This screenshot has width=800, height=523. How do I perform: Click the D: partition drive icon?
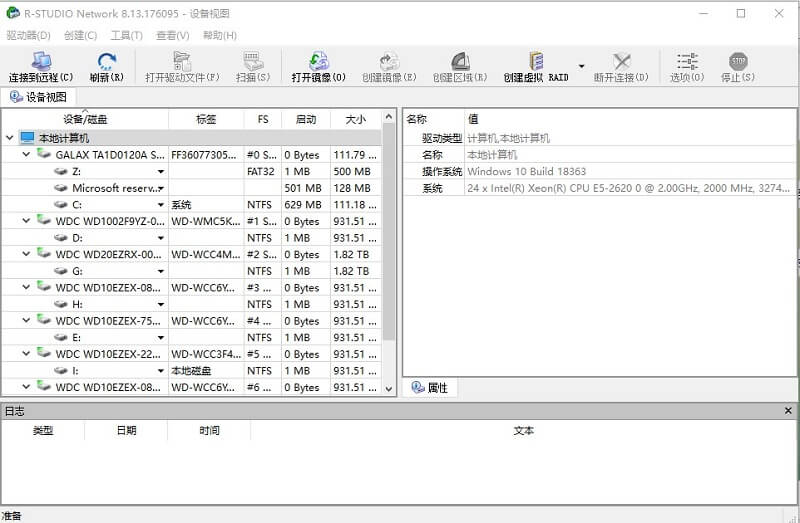[x=61, y=238]
